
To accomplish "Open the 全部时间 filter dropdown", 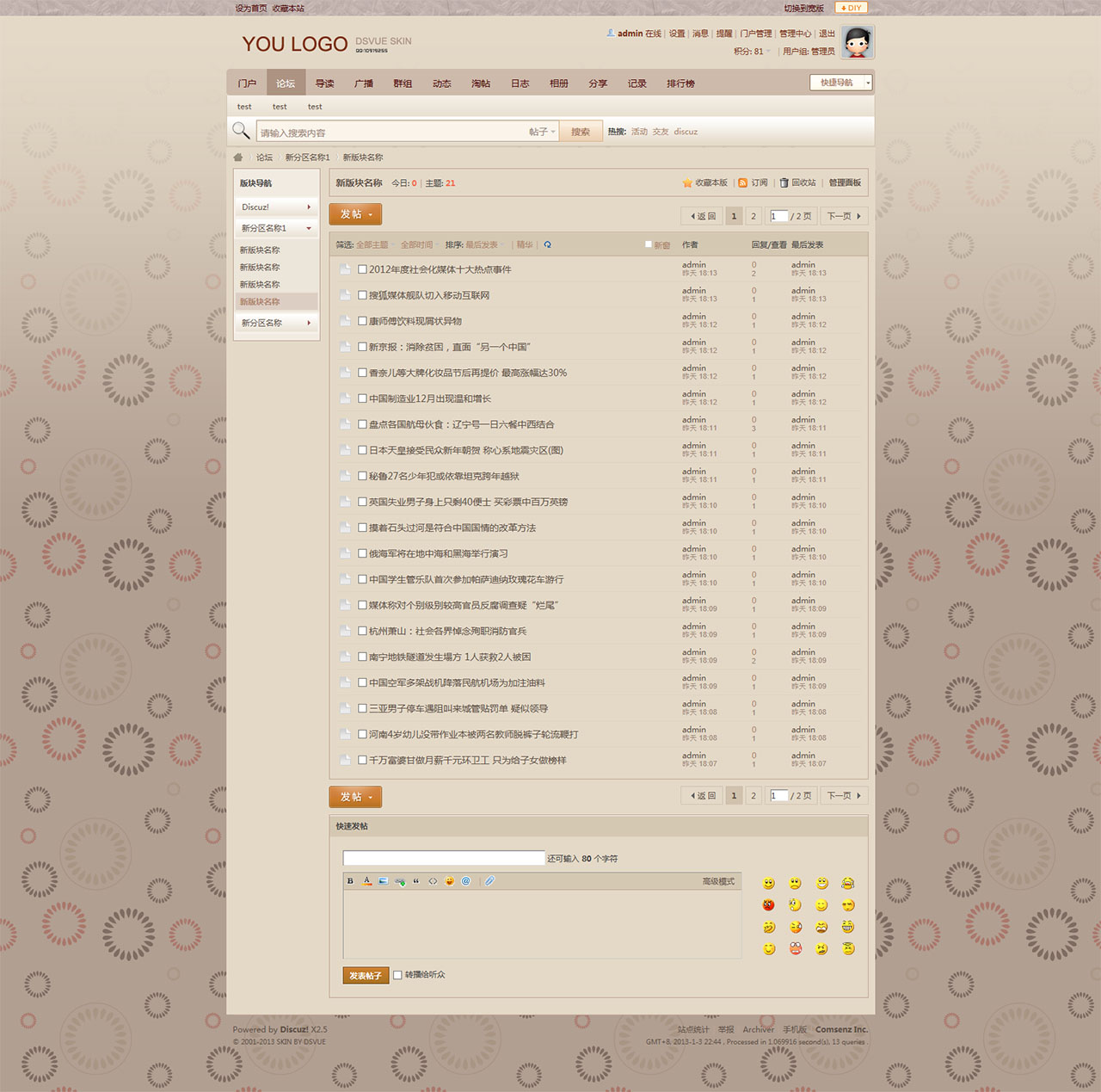I will [419, 245].
